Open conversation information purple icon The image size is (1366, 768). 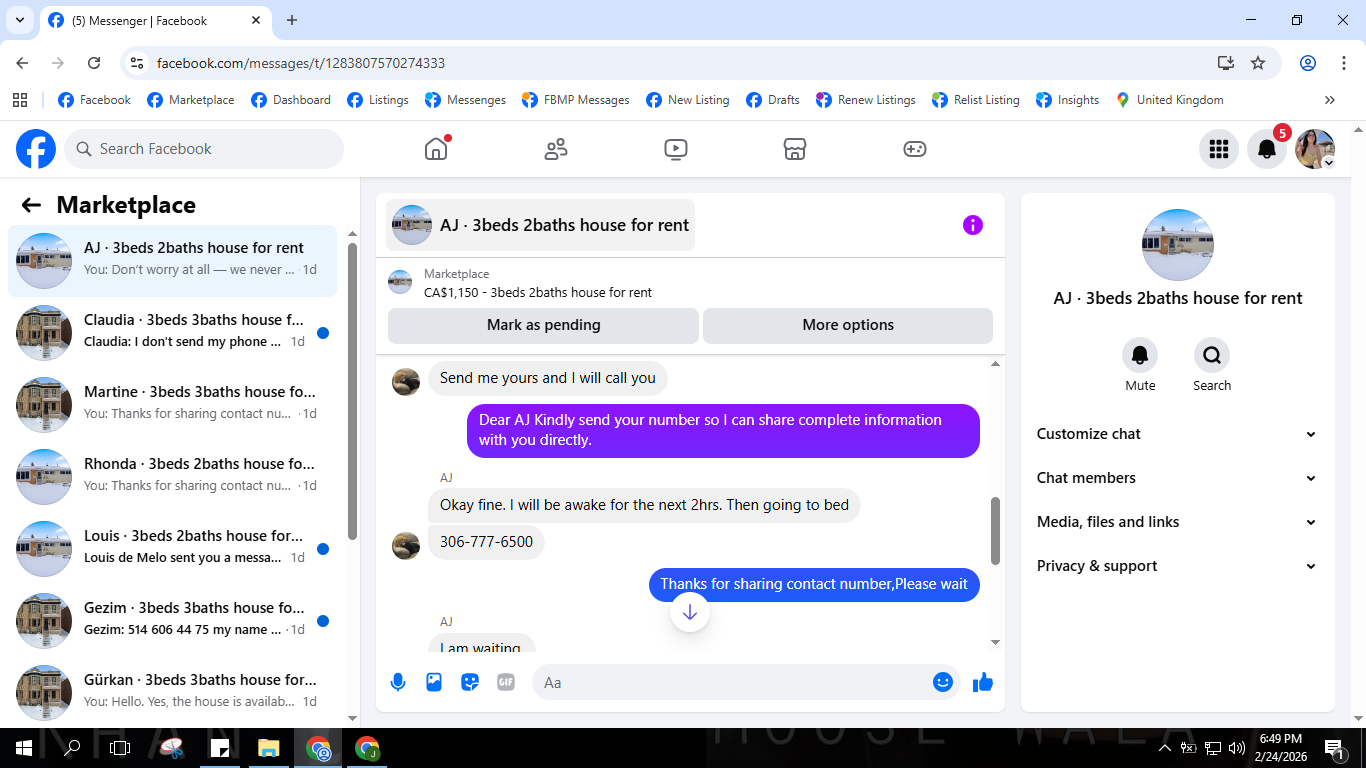973,225
